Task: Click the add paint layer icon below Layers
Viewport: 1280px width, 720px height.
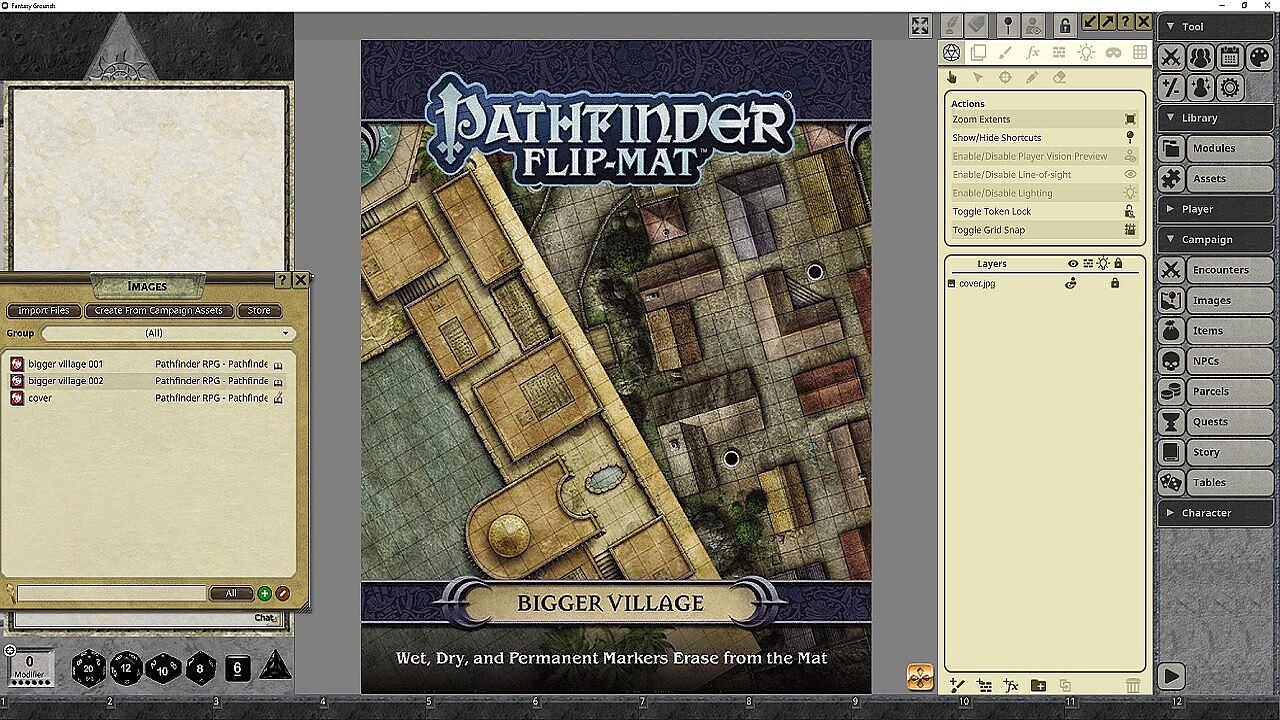Action: [957, 685]
